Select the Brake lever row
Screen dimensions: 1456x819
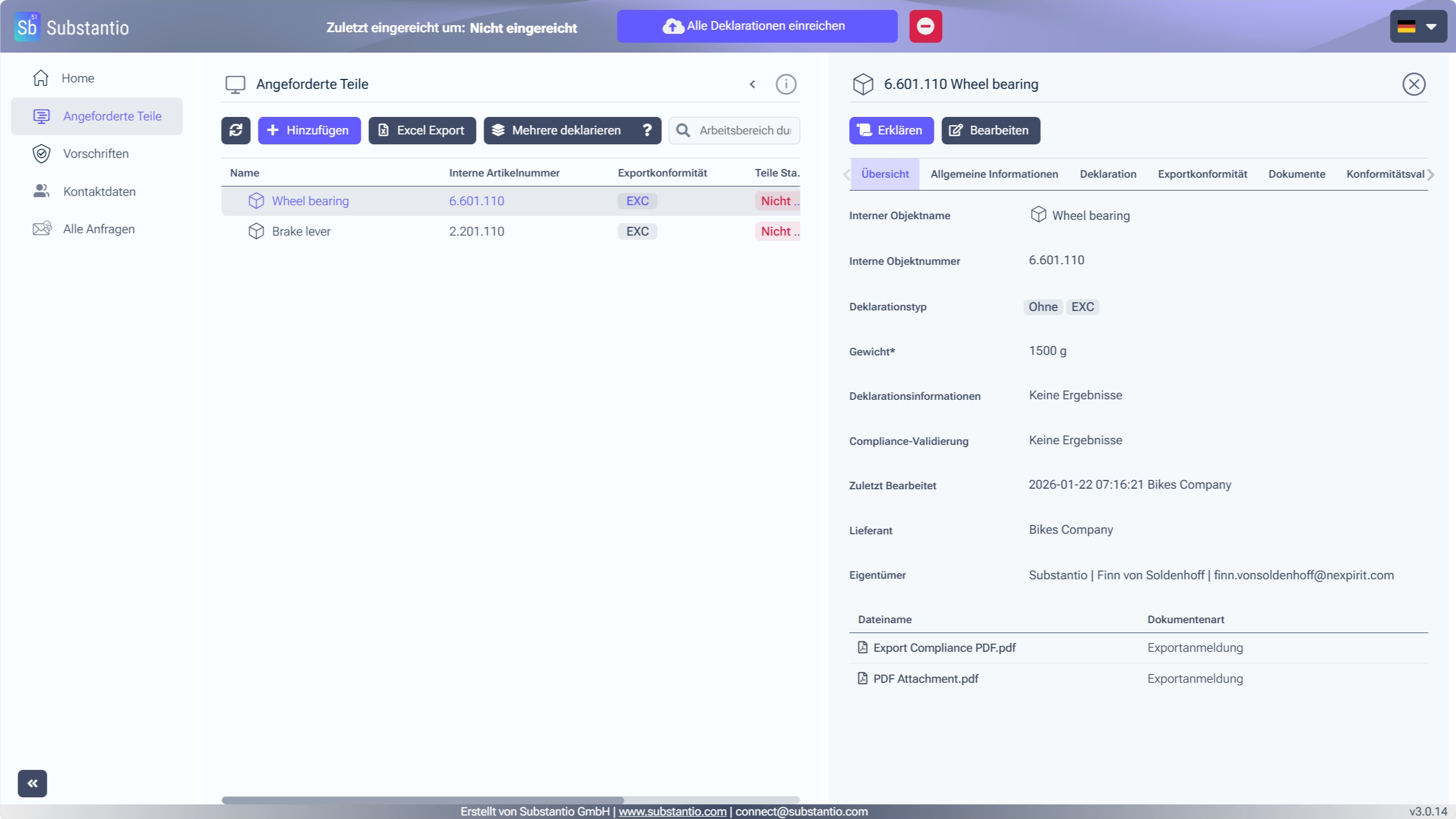(301, 231)
